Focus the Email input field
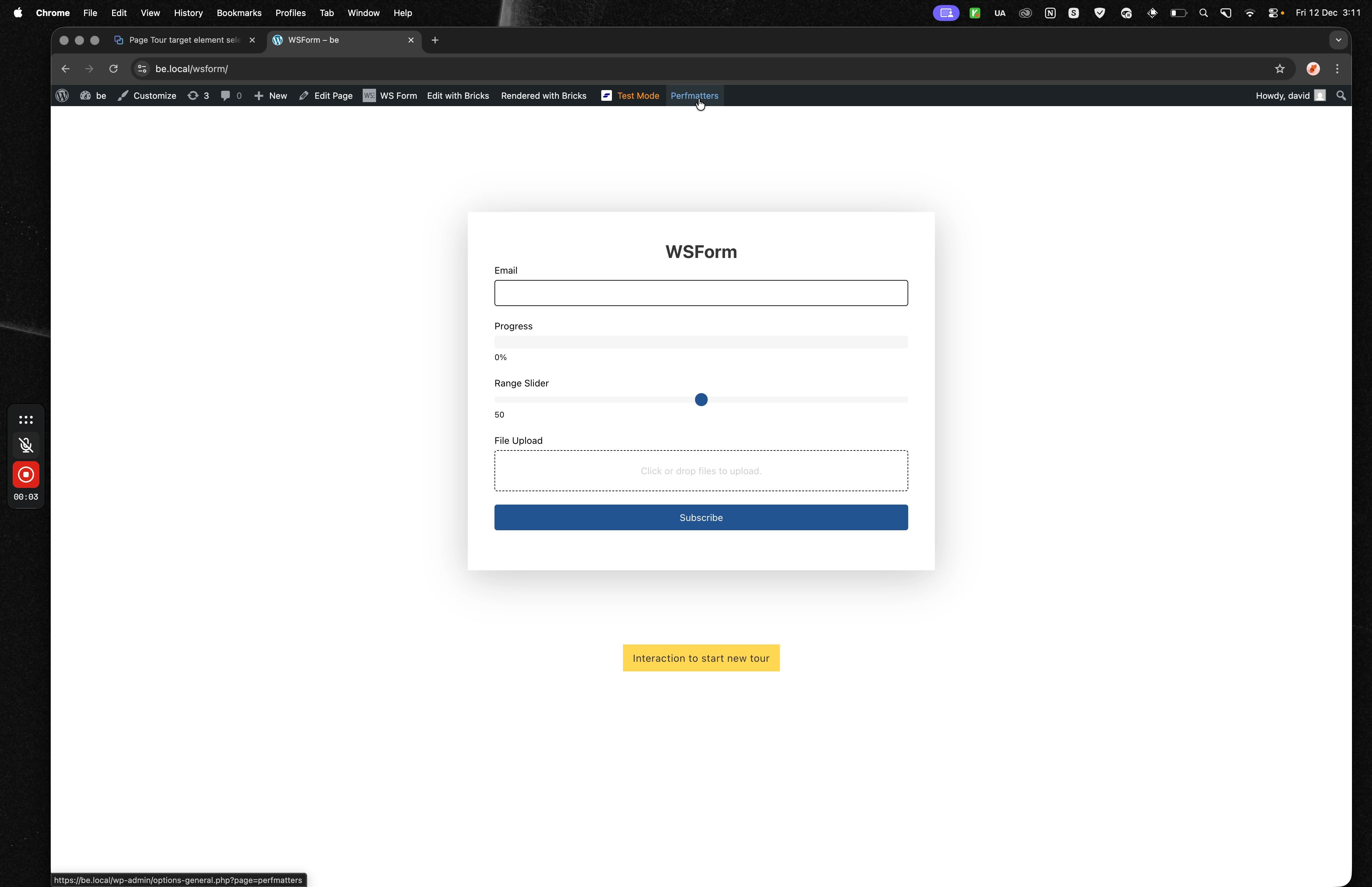The width and height of the screenshot is (1372, 887). tap(701, 293)
